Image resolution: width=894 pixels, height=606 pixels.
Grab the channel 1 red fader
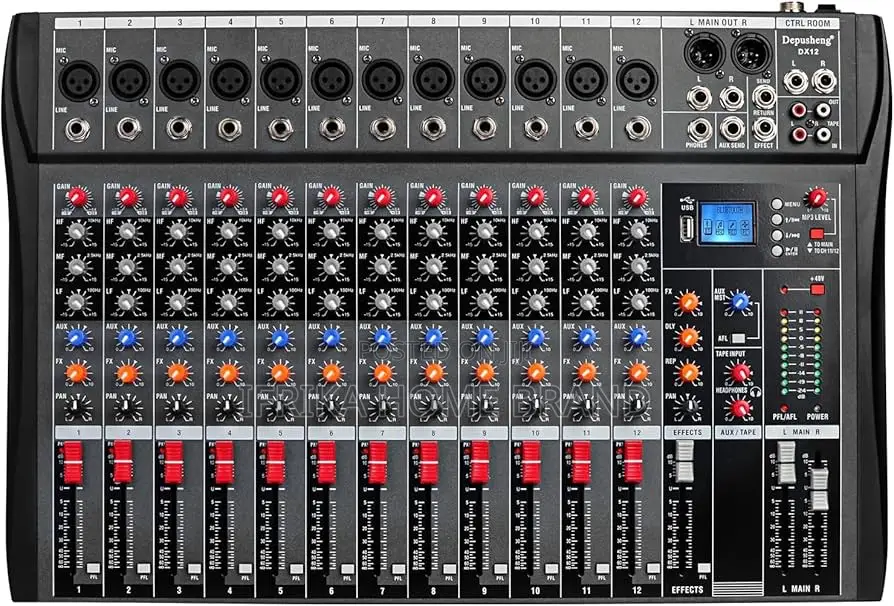73,462
